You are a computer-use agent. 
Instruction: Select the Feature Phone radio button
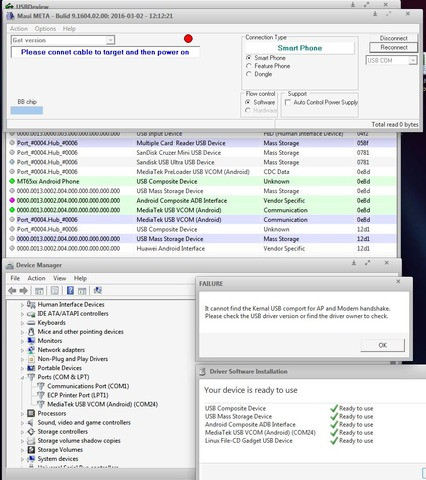[x=248, y=66]
